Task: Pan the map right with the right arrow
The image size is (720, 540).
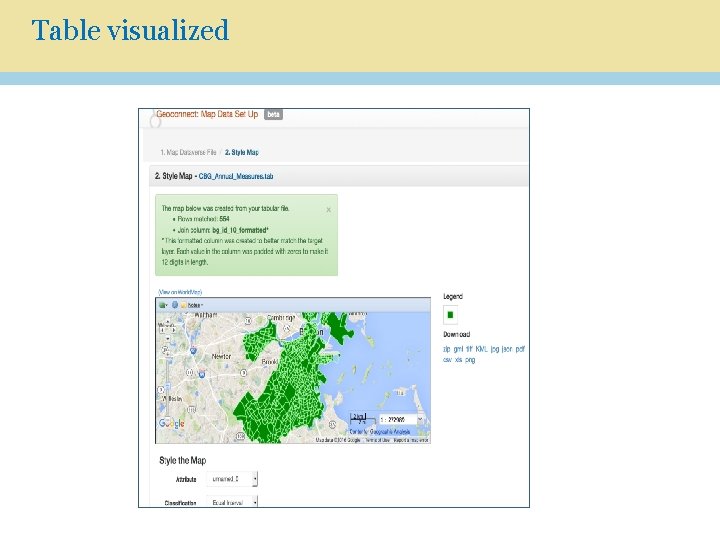Action: click(173, 330)
